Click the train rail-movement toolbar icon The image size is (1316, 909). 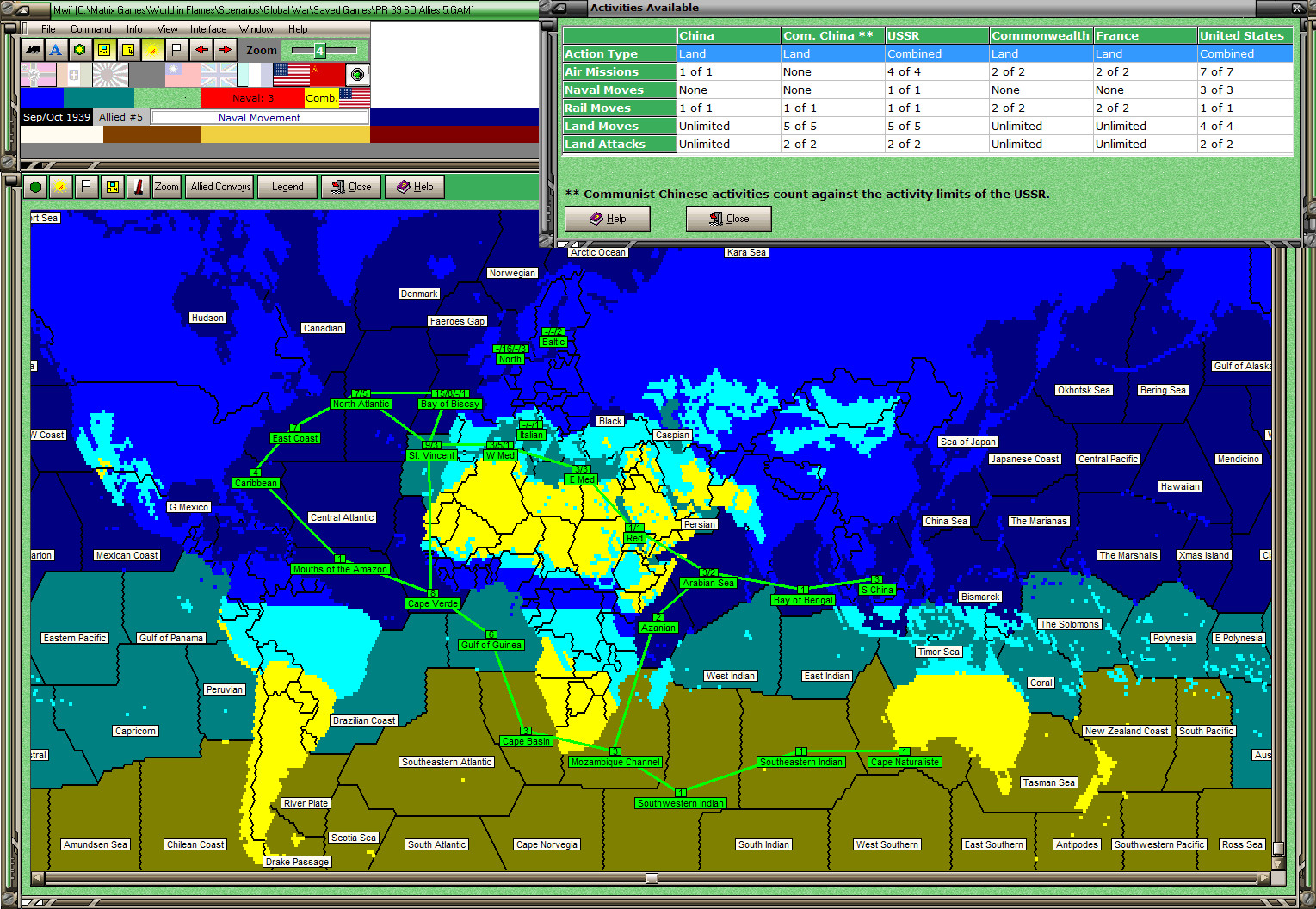(x=33, y=50)
